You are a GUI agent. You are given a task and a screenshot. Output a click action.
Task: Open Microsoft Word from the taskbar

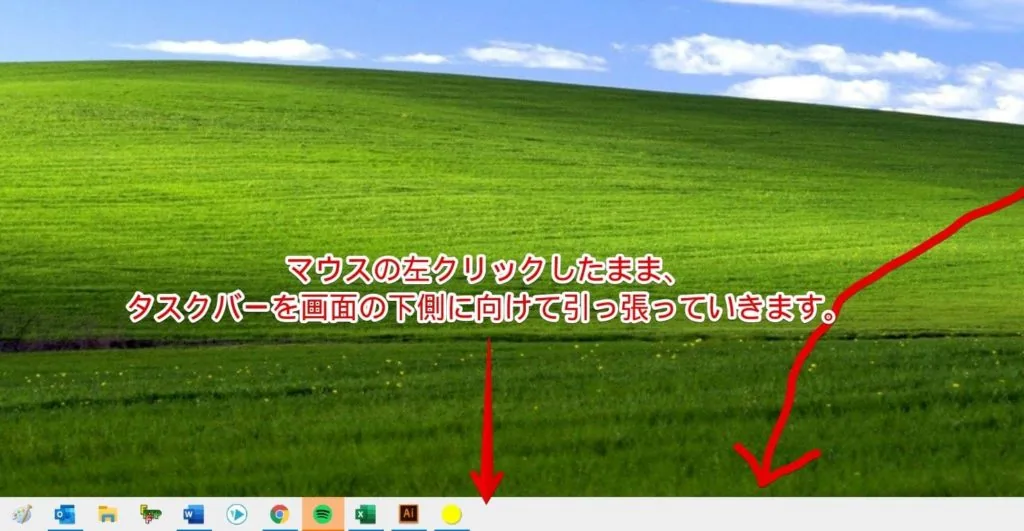coord(194,515)
